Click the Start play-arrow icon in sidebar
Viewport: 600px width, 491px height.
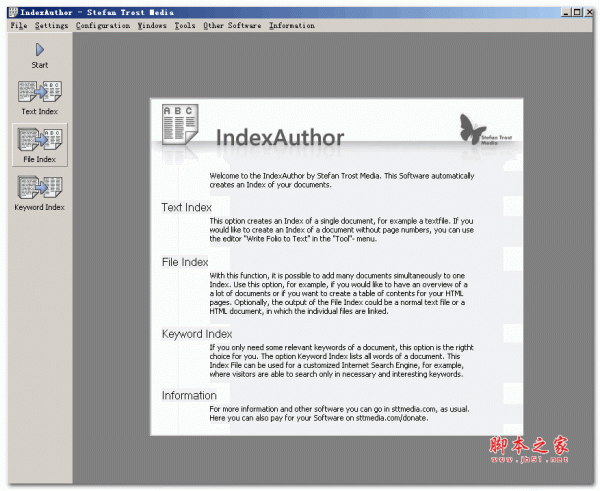point(39,50)
